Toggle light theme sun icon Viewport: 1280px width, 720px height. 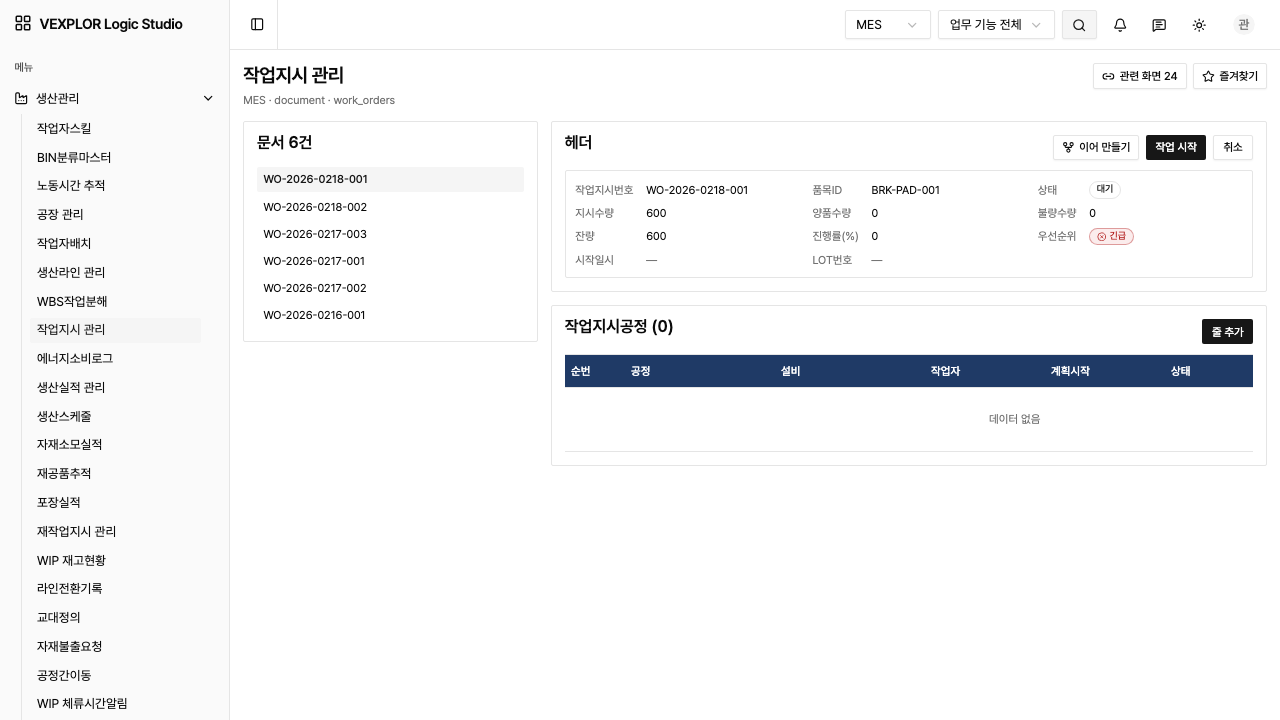[x=1199, y=25]
